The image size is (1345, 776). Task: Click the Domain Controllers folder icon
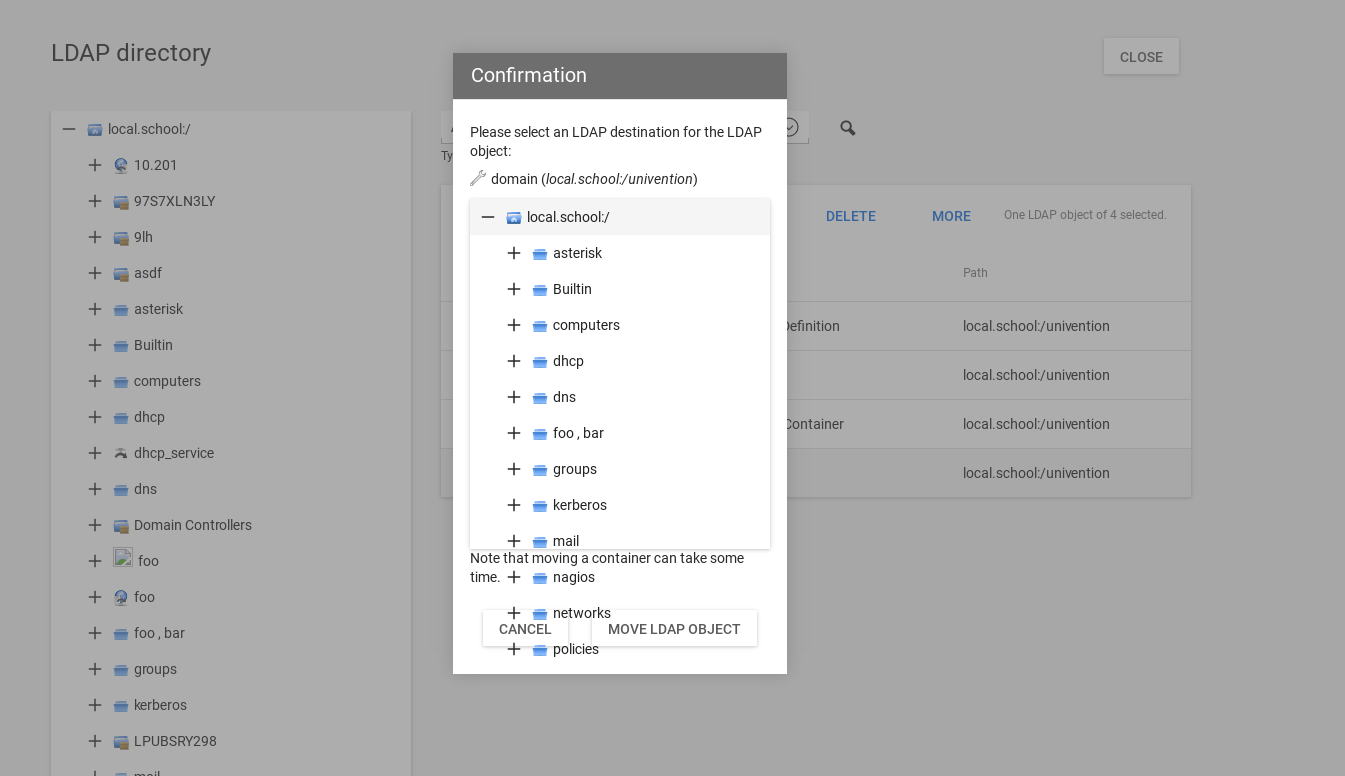(121, 525)
